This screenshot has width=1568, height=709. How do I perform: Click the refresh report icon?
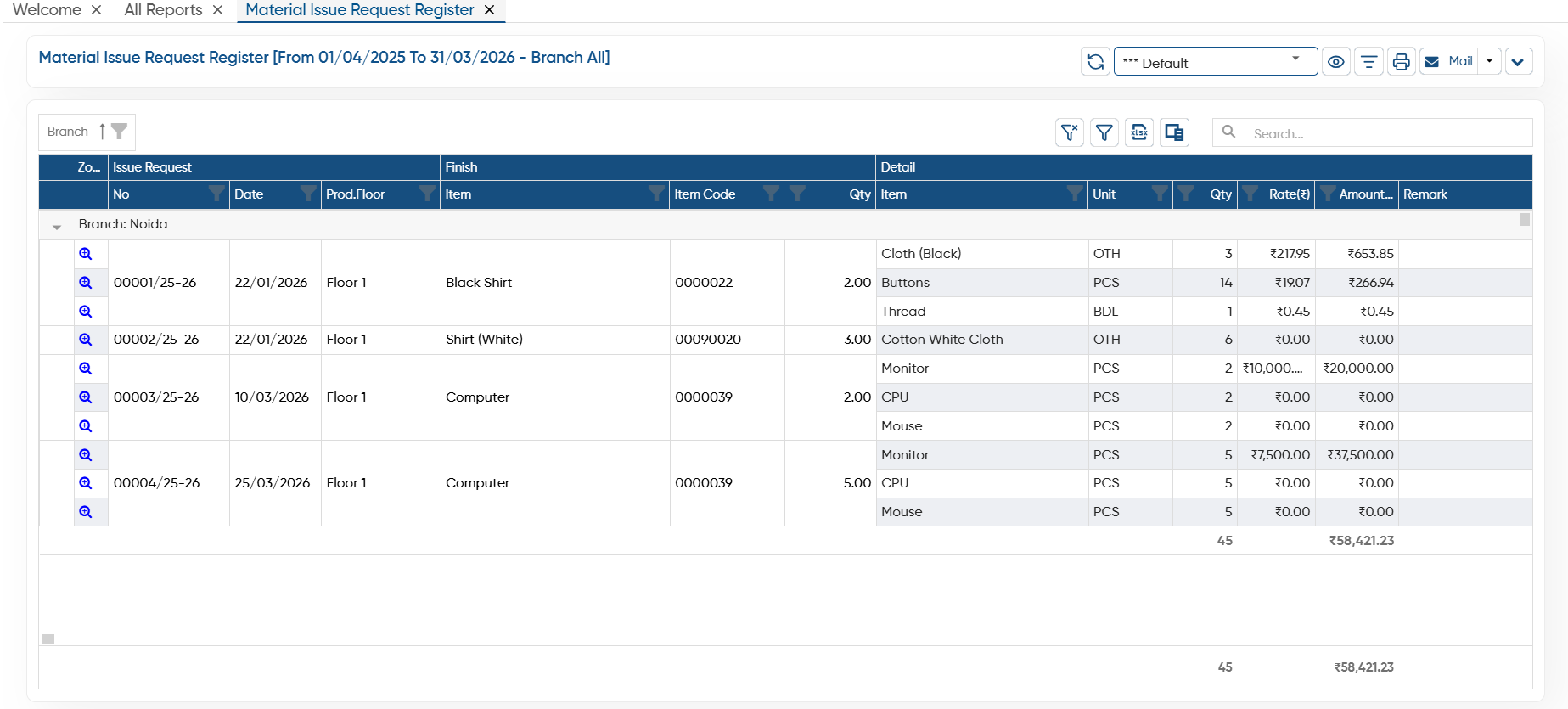tap(1095, 62)
